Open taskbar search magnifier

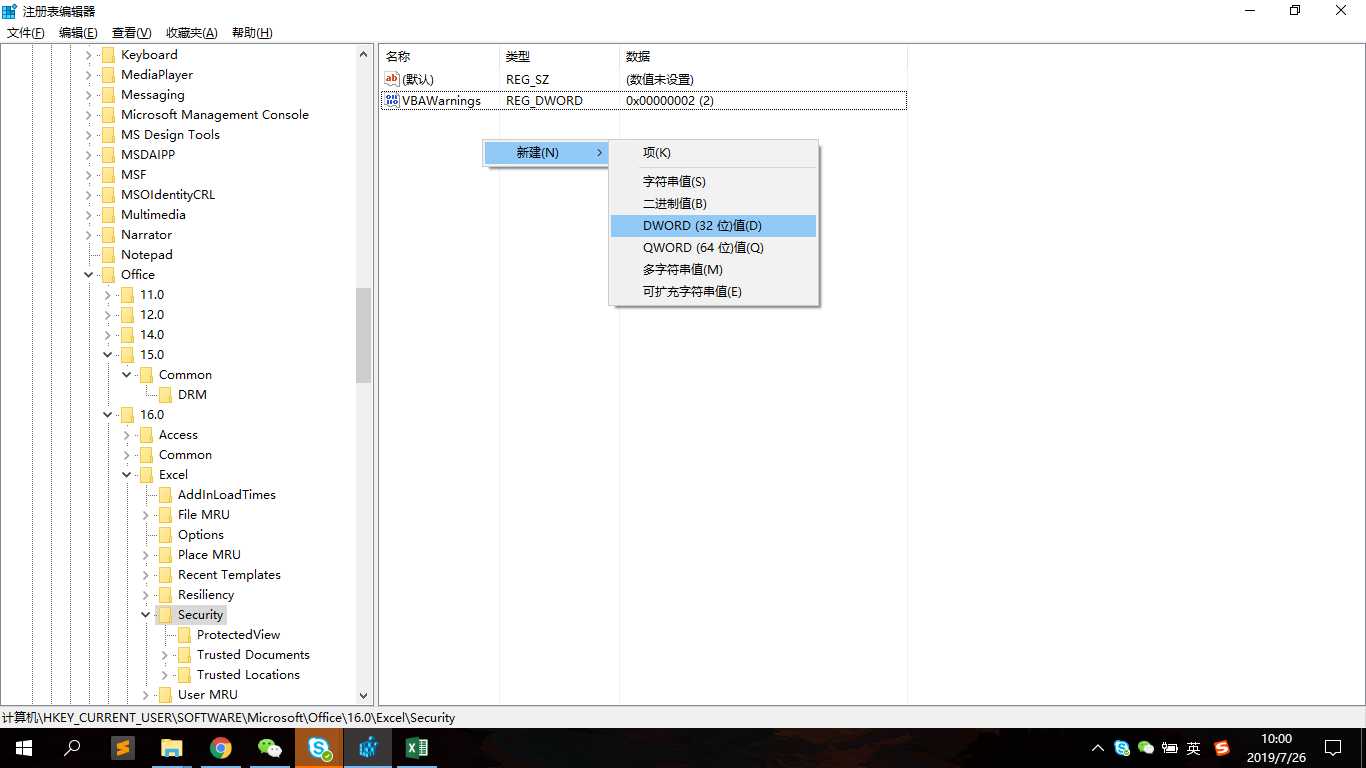point(72,748)
